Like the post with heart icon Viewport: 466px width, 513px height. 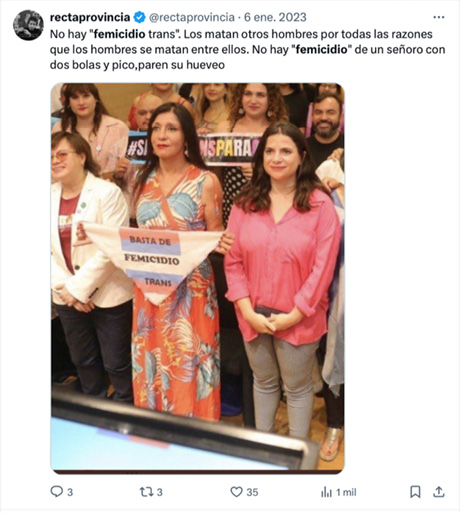[236, 492]
